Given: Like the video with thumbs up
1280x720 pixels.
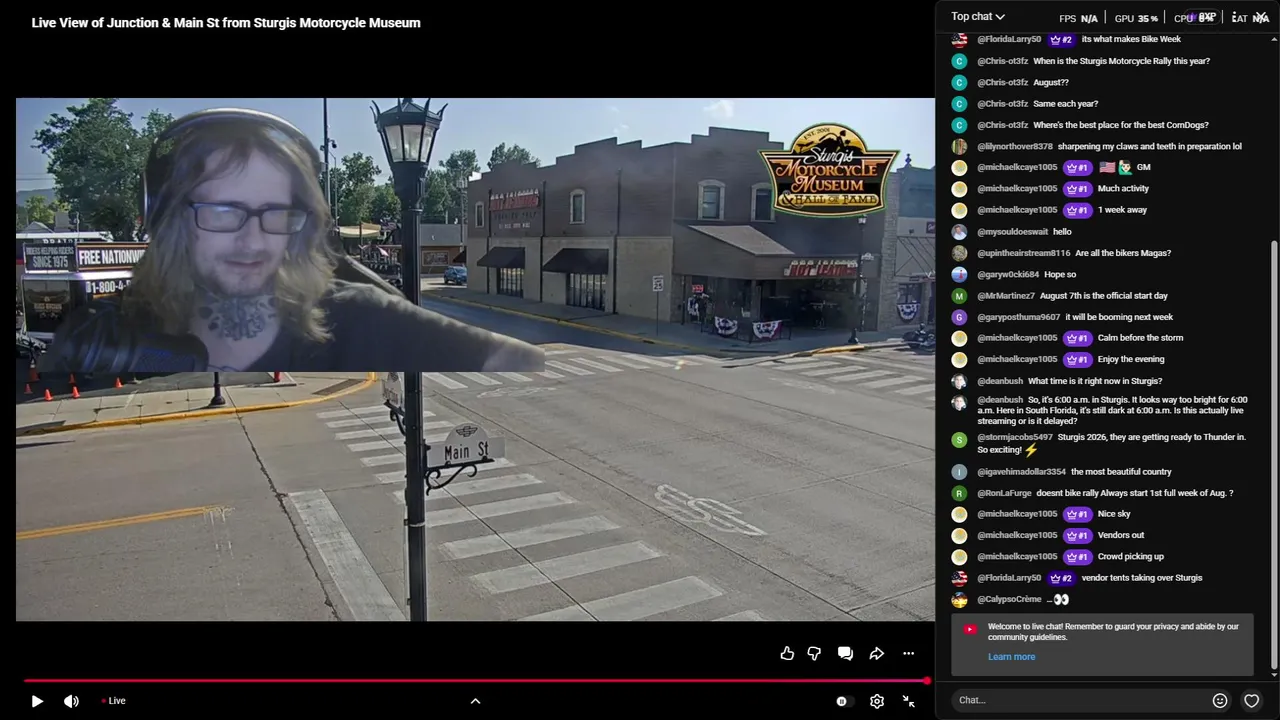Looking at the screenshot, I should pos(787,653).
